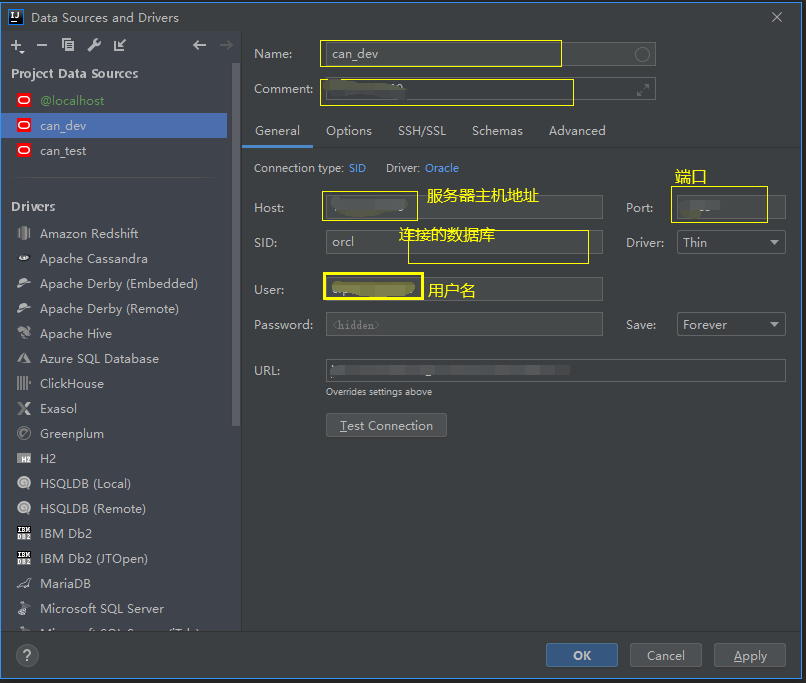Select the can_test data source
The image size is (806, 683).
click(x=63, y=151)
